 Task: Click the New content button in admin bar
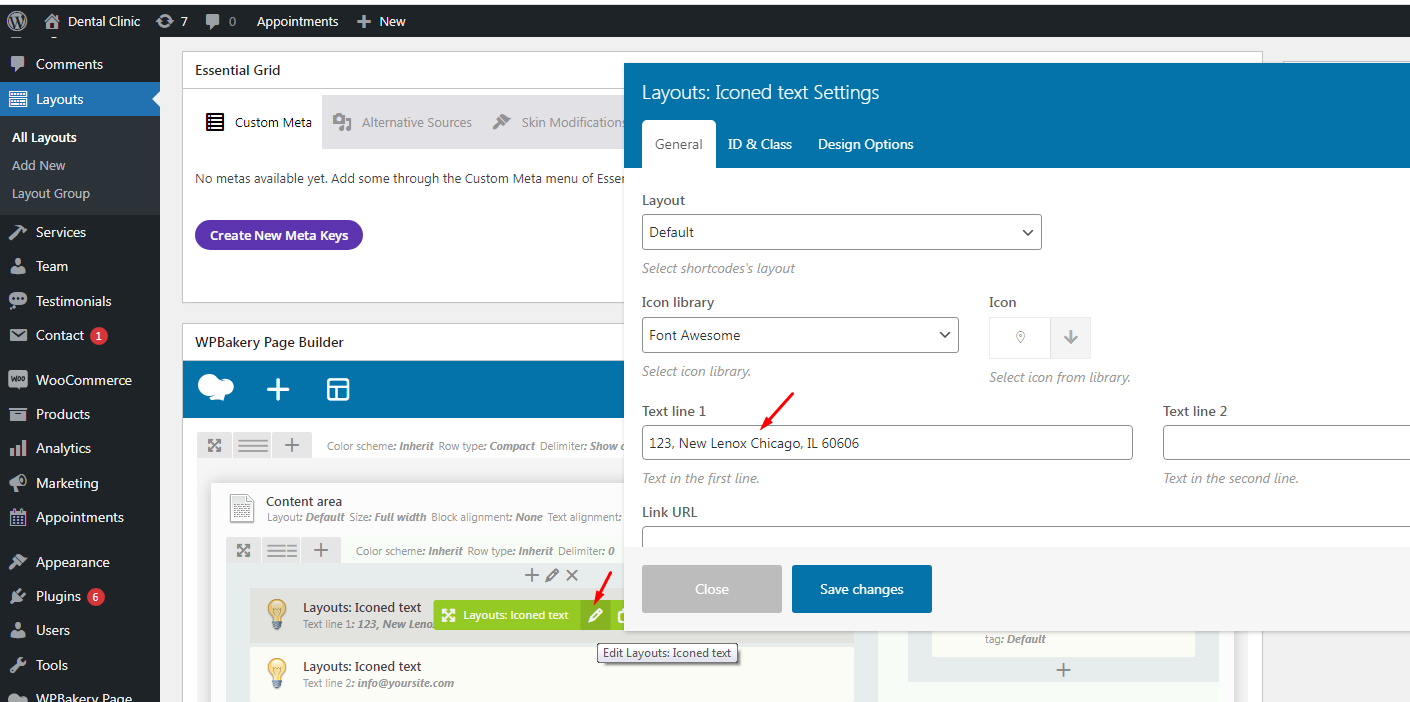point(381,21)
